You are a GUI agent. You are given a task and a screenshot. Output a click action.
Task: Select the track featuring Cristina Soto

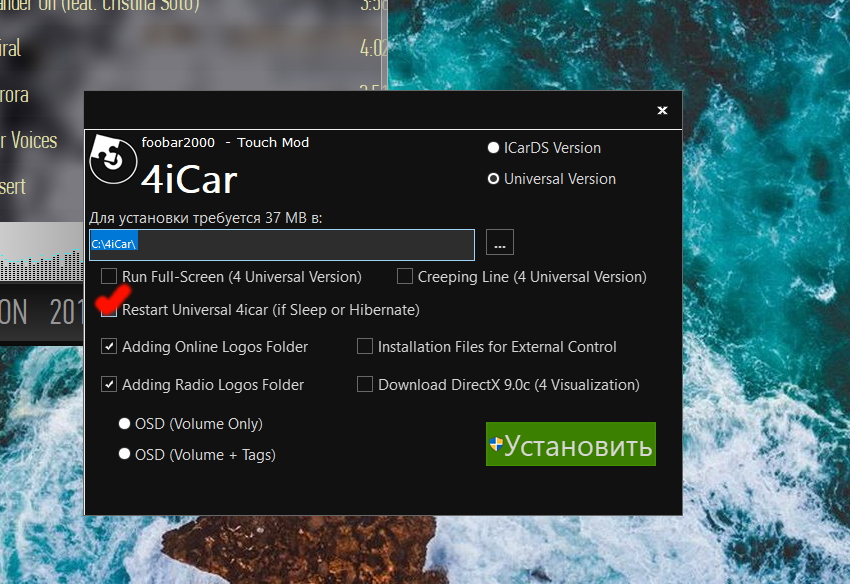[100, 6]
